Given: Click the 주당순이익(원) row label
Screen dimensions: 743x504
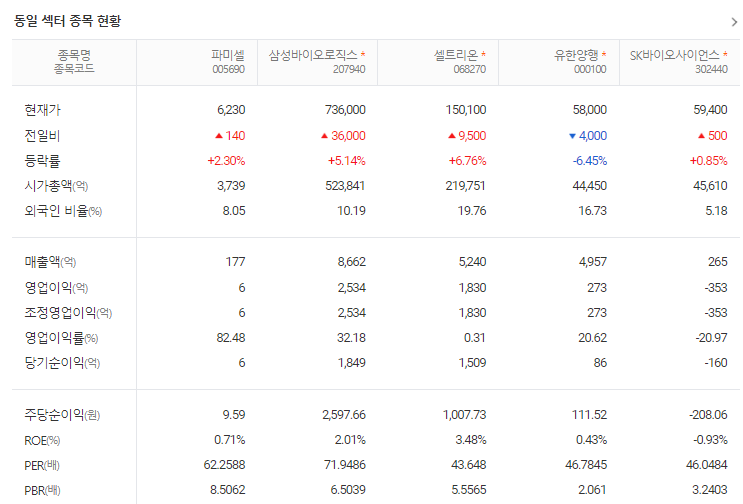Looking at the screenshot, I should (x=62, y=415).
